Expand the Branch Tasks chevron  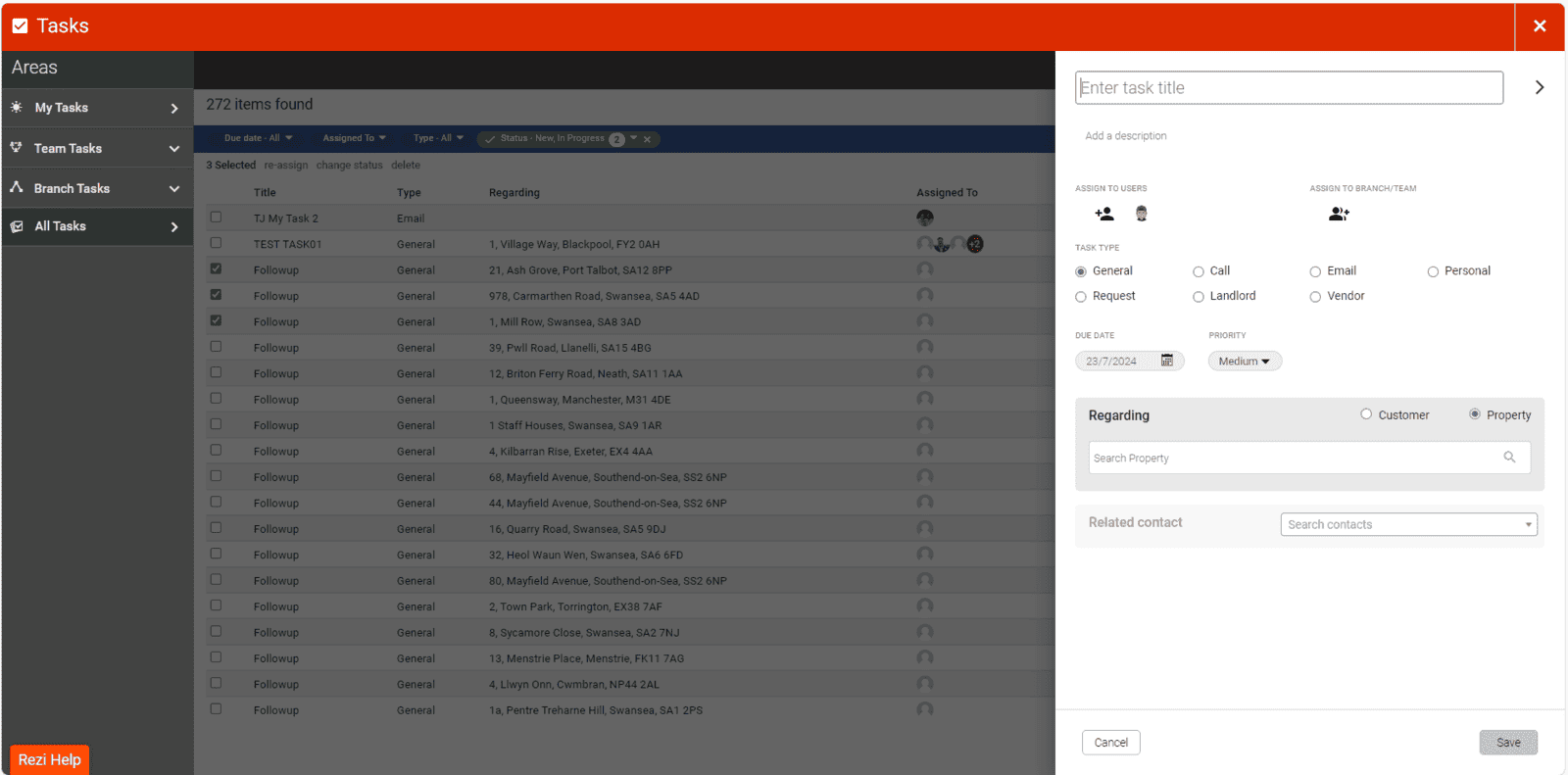174,189
